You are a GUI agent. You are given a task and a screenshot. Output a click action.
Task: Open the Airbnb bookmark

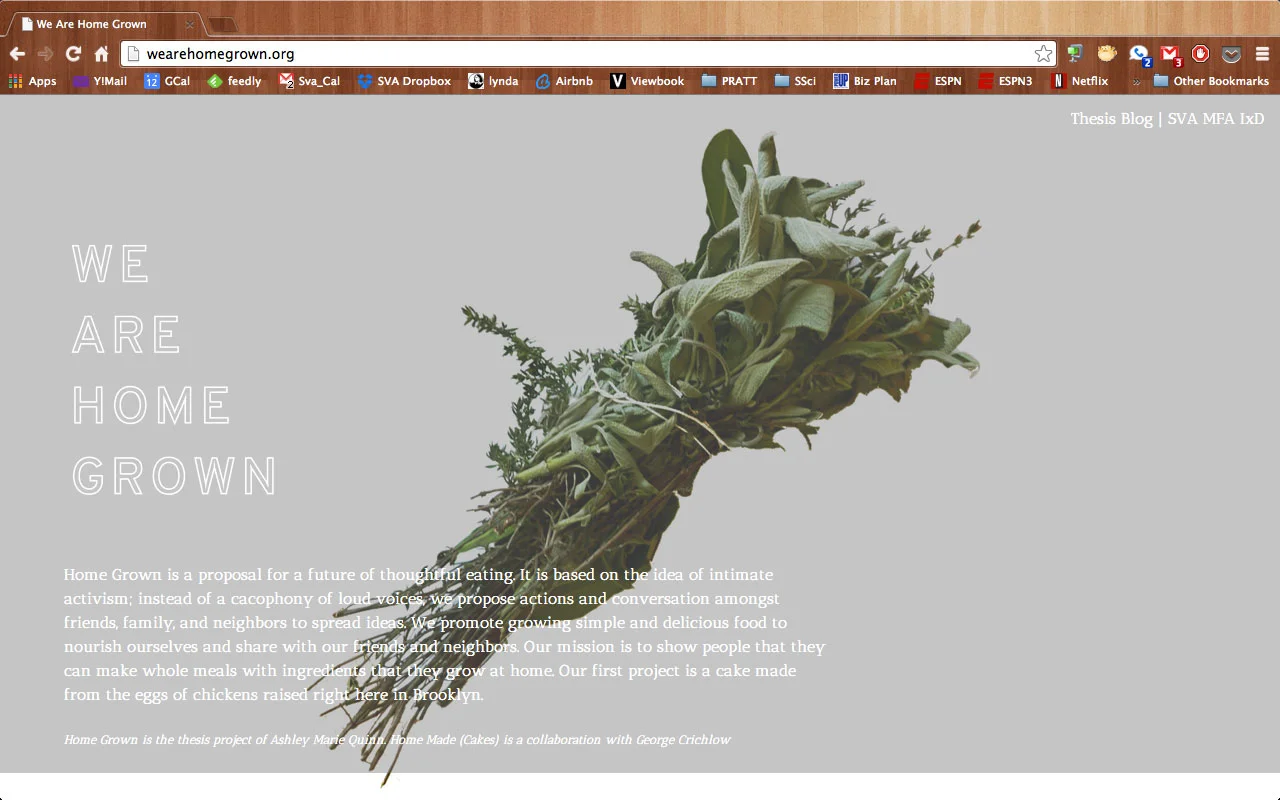(564, 81)
